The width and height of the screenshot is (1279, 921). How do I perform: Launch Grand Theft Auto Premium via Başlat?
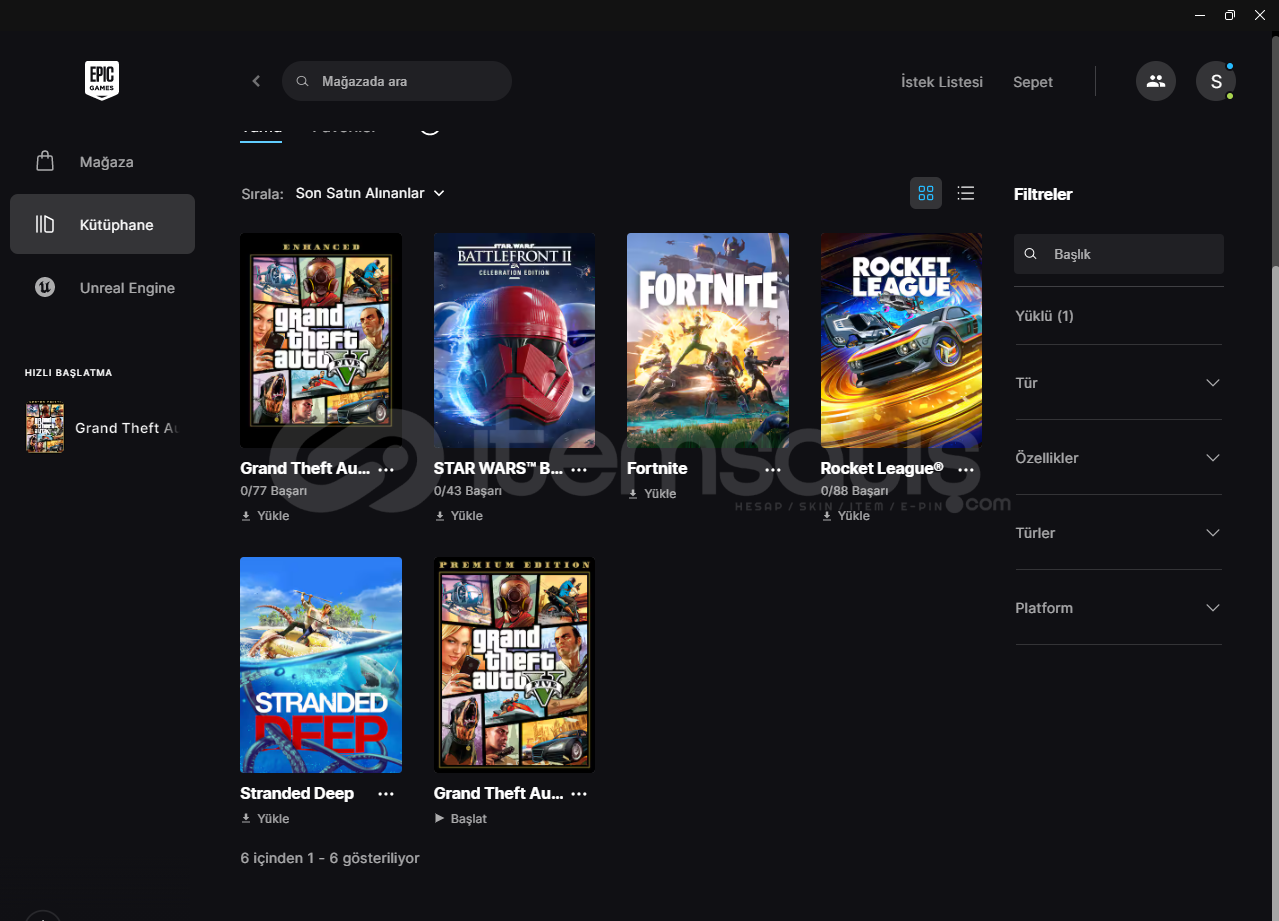[460, 819]
